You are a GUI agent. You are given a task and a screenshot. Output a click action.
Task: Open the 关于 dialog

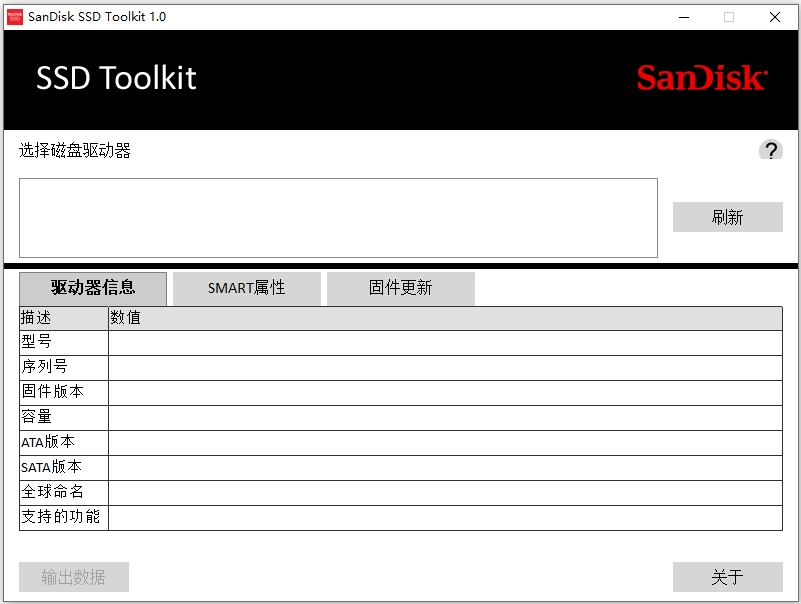tap(727, 577)
